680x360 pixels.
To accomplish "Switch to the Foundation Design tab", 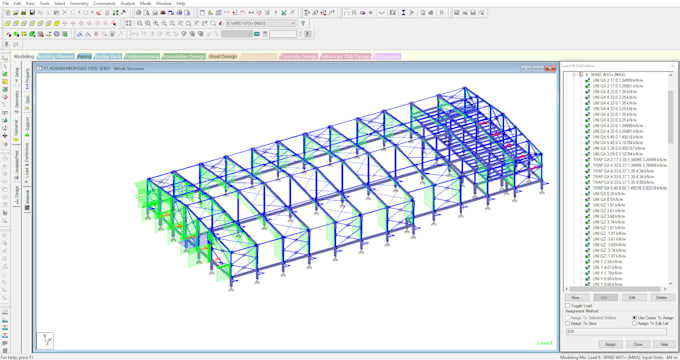I will pos(183,56).
